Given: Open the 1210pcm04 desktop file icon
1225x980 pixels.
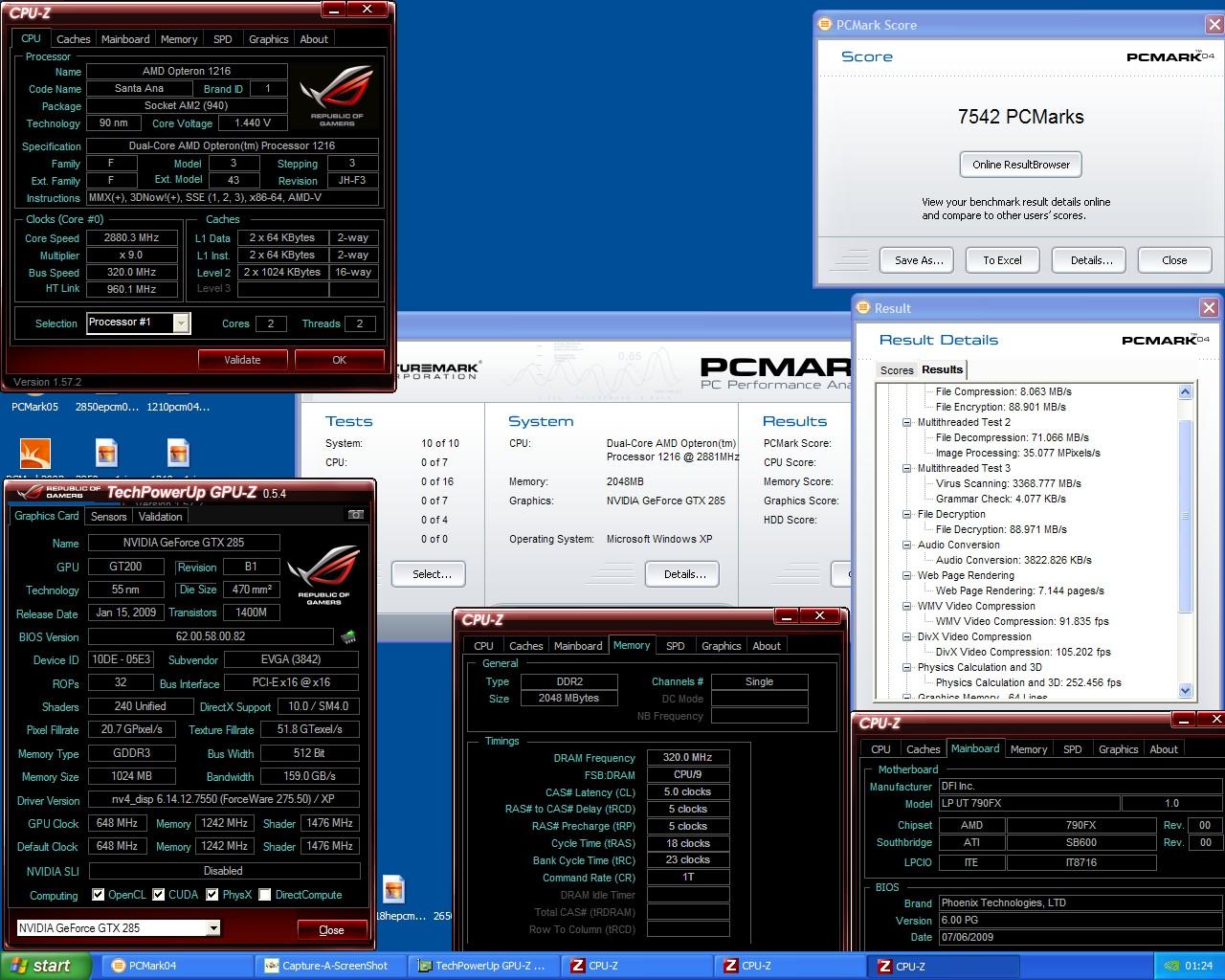Looking at the screenshot, I should [x=178, y=407].
